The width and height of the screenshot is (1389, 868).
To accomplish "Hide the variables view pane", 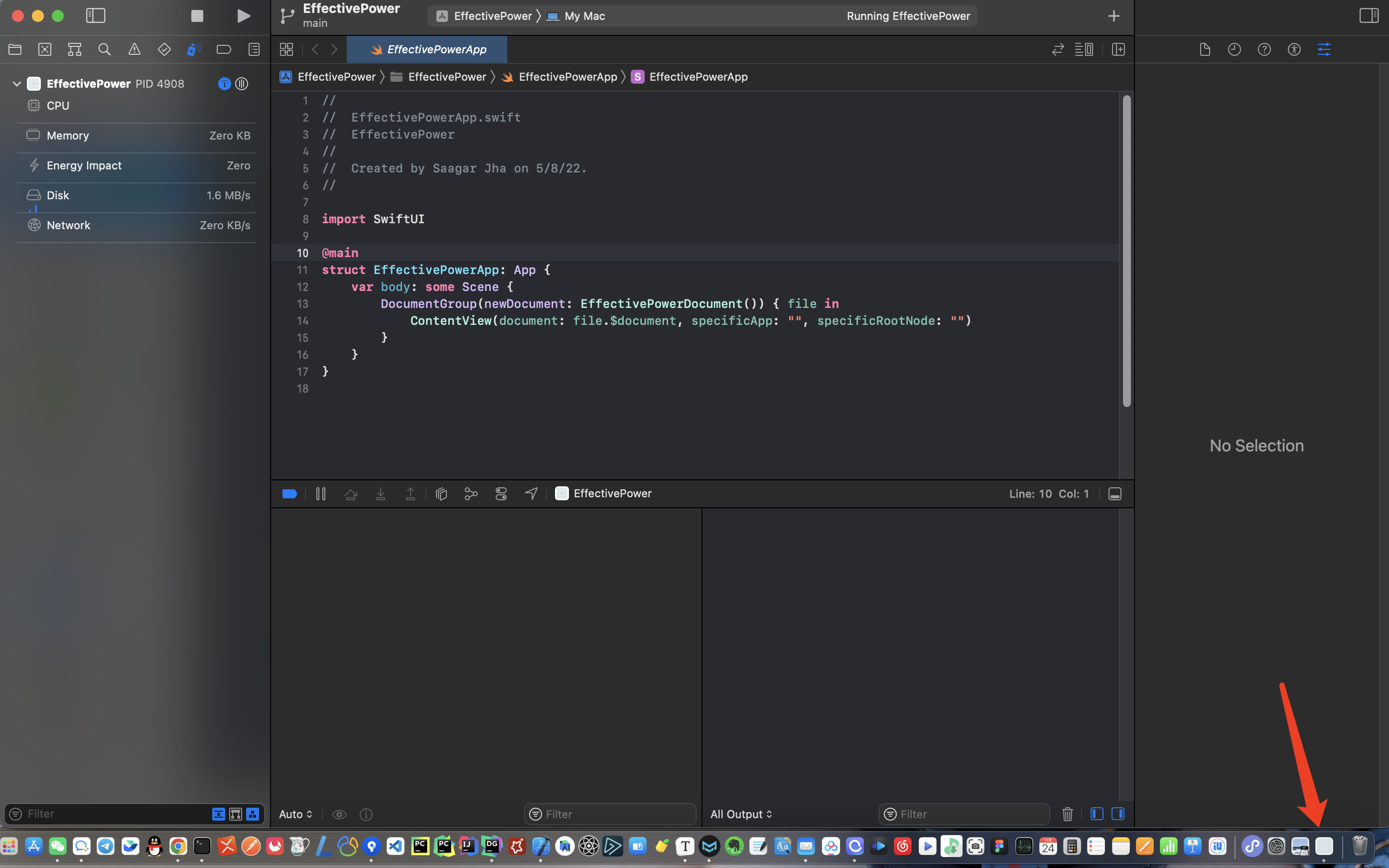I will point(1096,814).
